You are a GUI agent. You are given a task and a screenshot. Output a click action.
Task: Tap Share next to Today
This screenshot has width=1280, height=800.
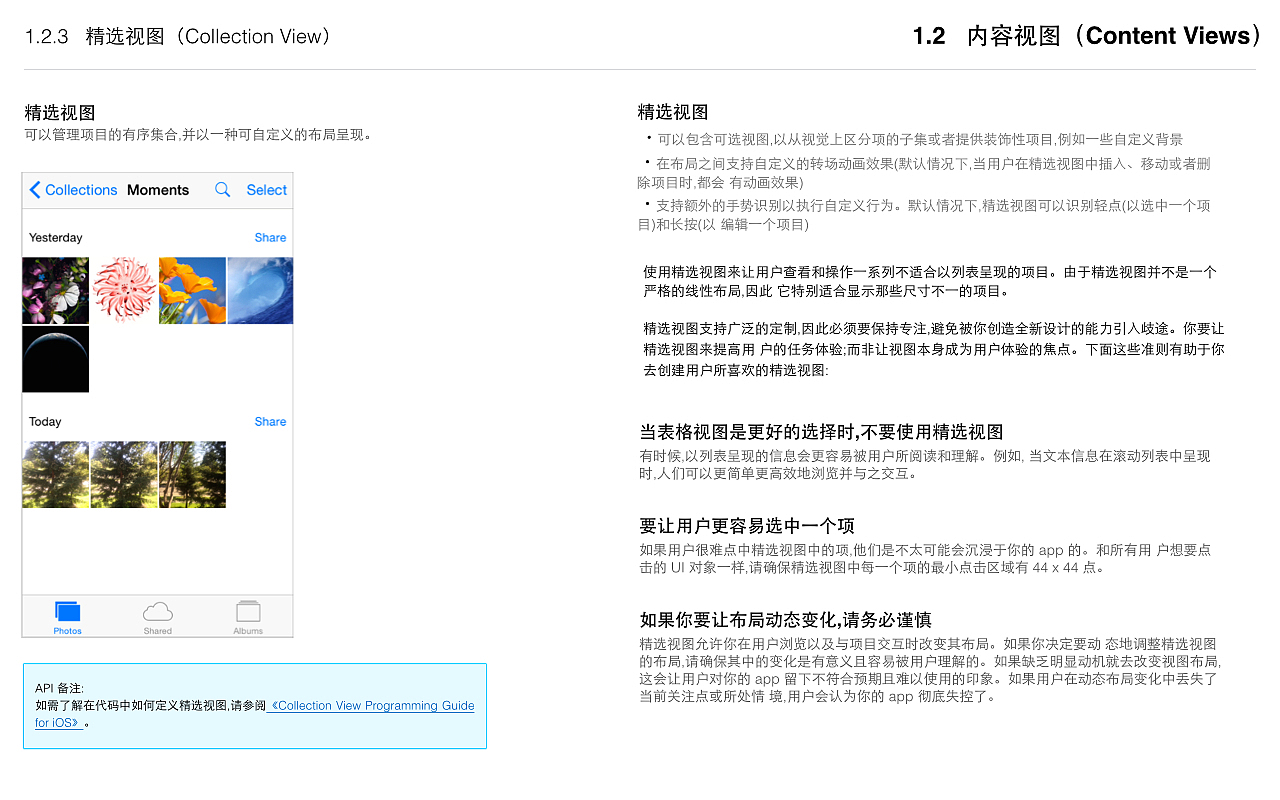[x=270, y=422]
